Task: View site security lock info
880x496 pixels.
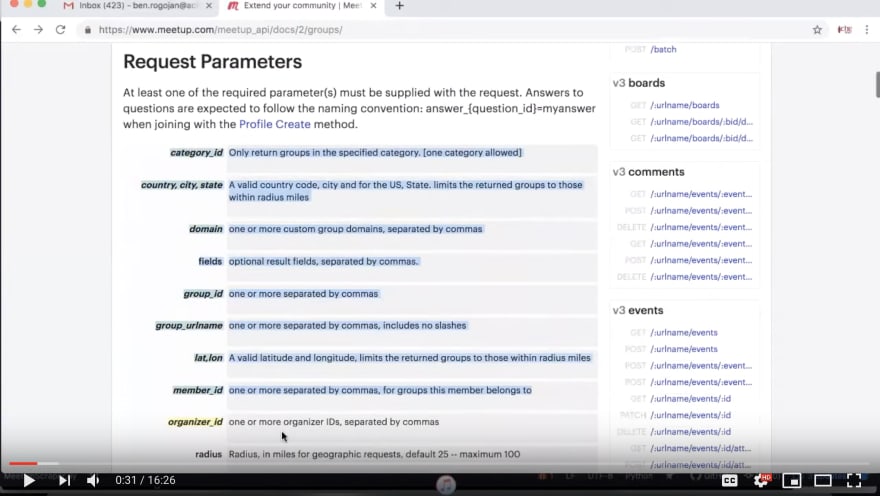Action: [x=88, y=30]
